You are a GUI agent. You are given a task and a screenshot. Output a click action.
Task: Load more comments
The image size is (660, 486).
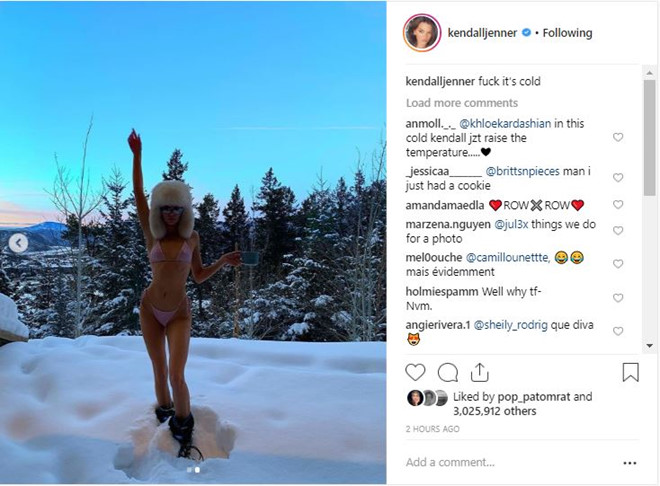click(x=462, y=103)
